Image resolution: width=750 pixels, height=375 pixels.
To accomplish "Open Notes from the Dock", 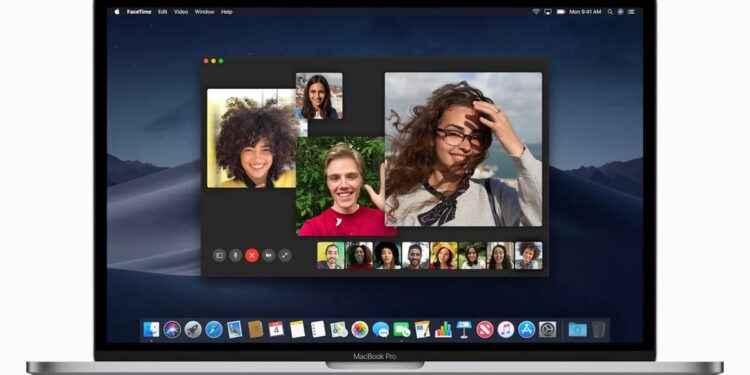I will point(297,330).
